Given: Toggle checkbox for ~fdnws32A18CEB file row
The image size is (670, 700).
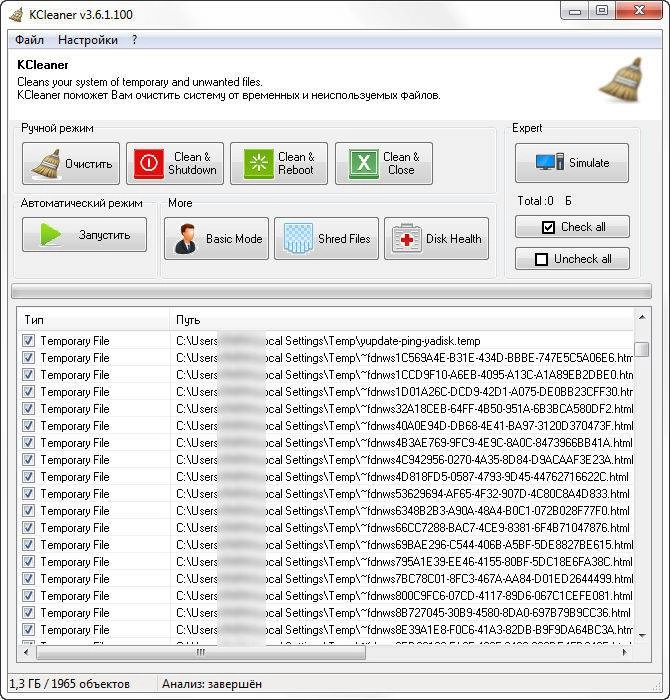Looking at the screenshot, I should click(x=28, y=408).
